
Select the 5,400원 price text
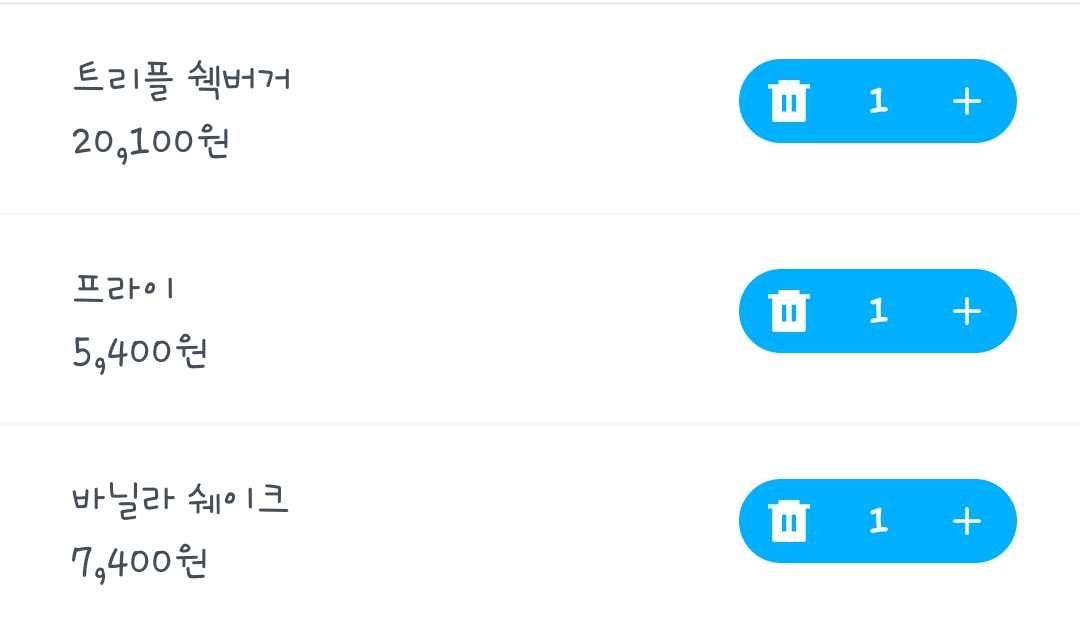click(140, 353)
